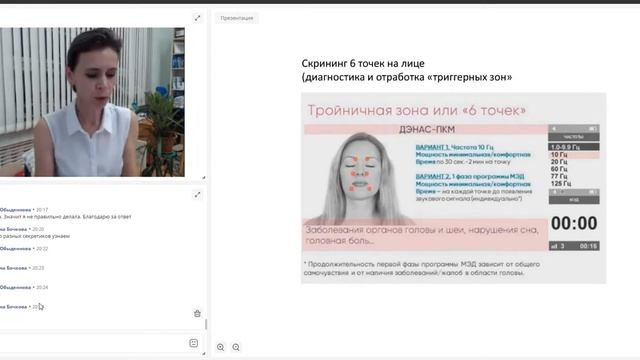Screen dimensions: 640x360
Task: Click the '00:15' indicator on the slide
Action: pyautogui.click(x=588, y=246)
